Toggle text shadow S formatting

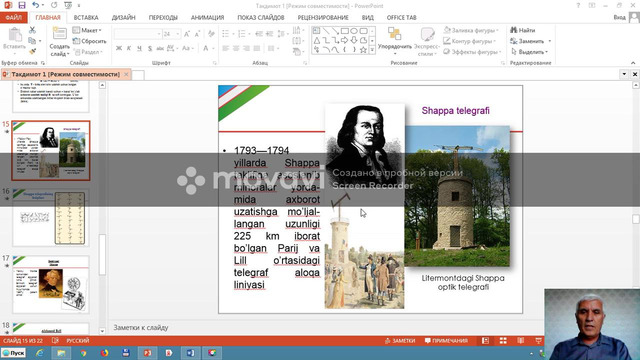[x=150, y=48]
